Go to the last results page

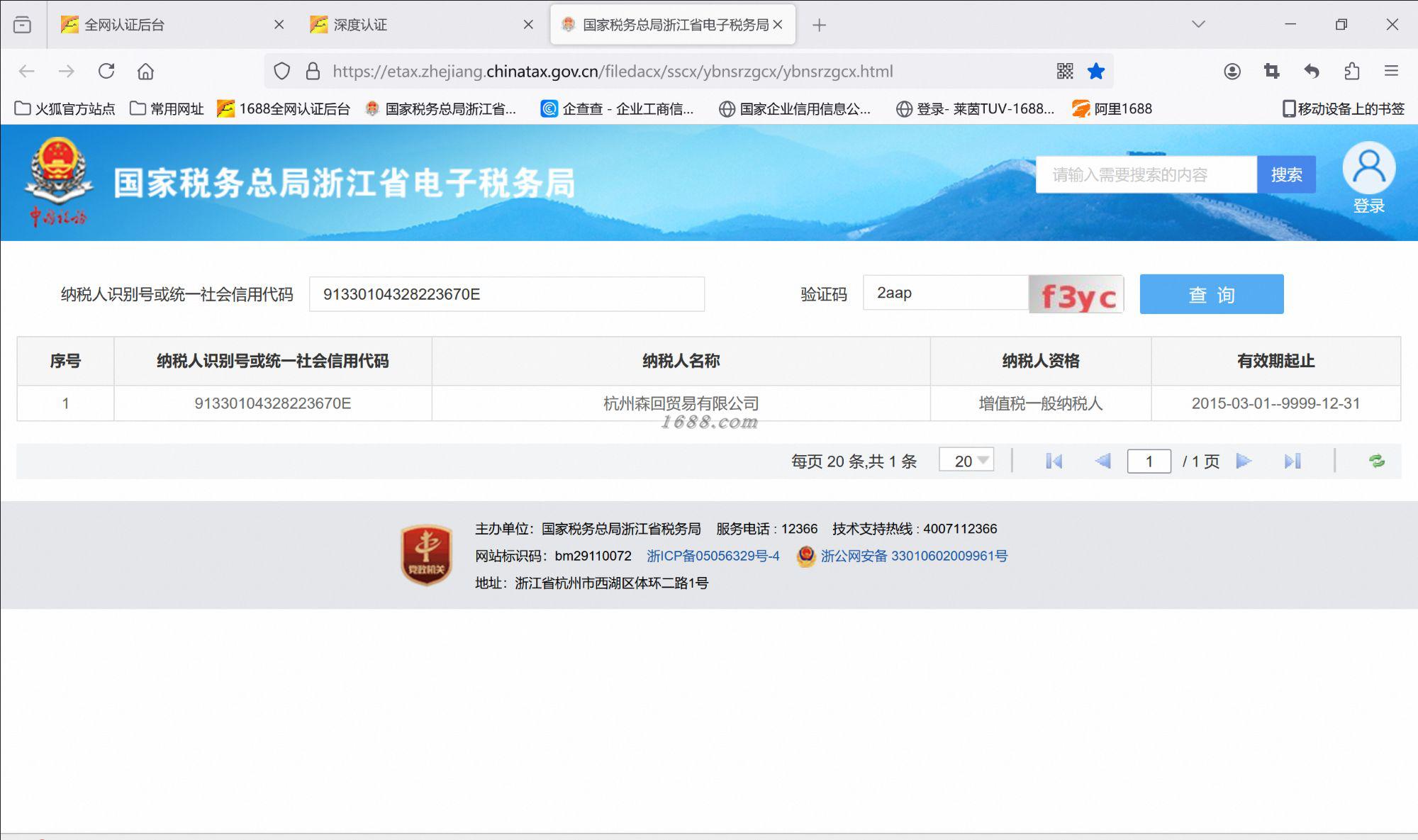pyautogui.click(x=1292, y=461)
